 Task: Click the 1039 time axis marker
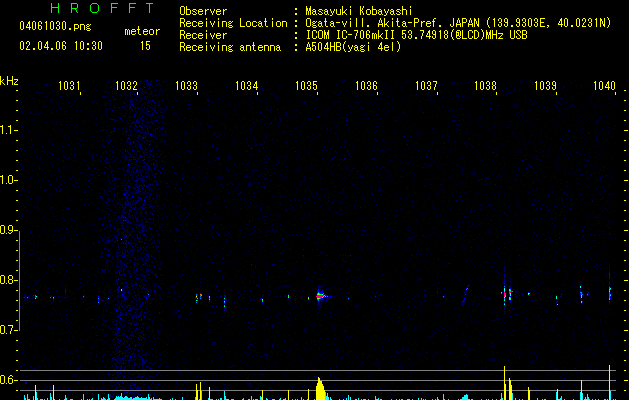[x=546, y=85]
